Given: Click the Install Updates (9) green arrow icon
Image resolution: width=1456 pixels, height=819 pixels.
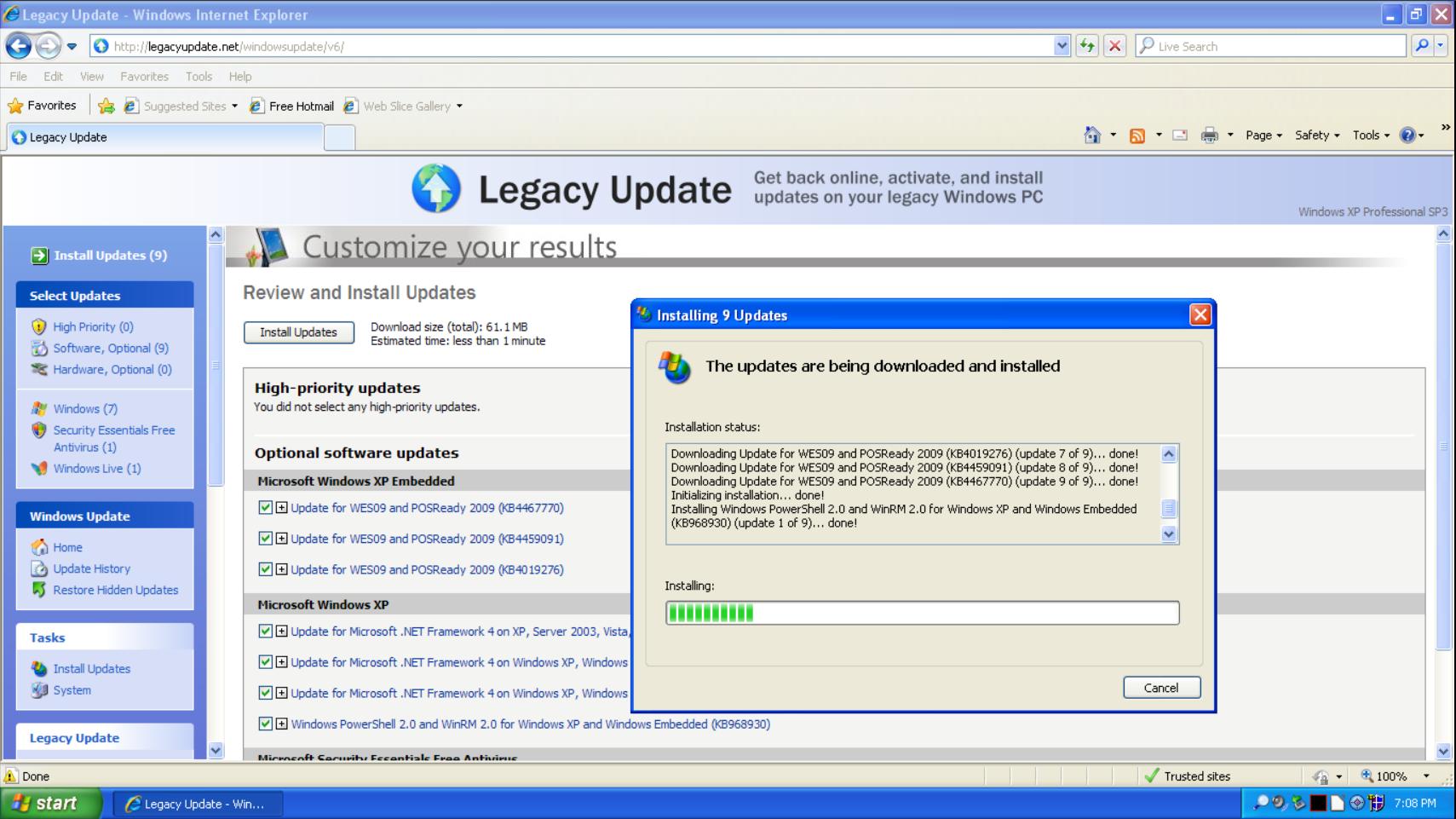Looking at the screenshot, I should (39, 256).
